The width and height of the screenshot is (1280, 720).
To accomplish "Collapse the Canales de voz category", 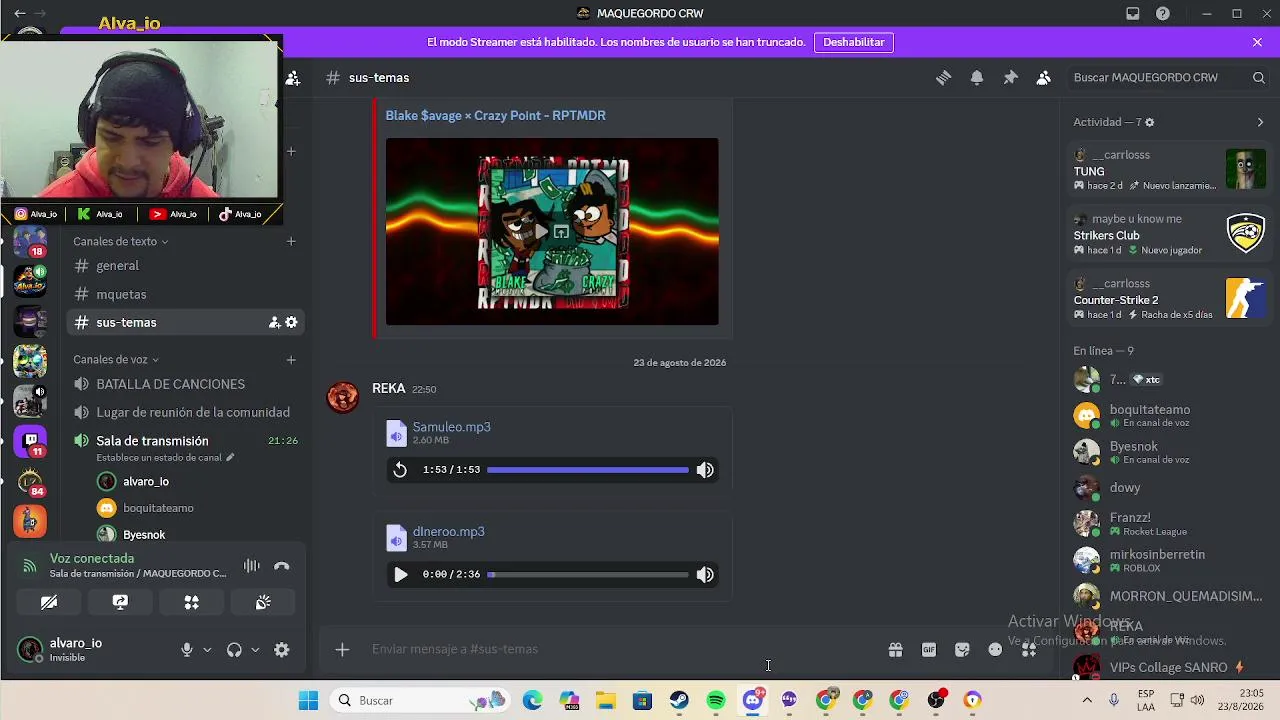I will [115, 360].
